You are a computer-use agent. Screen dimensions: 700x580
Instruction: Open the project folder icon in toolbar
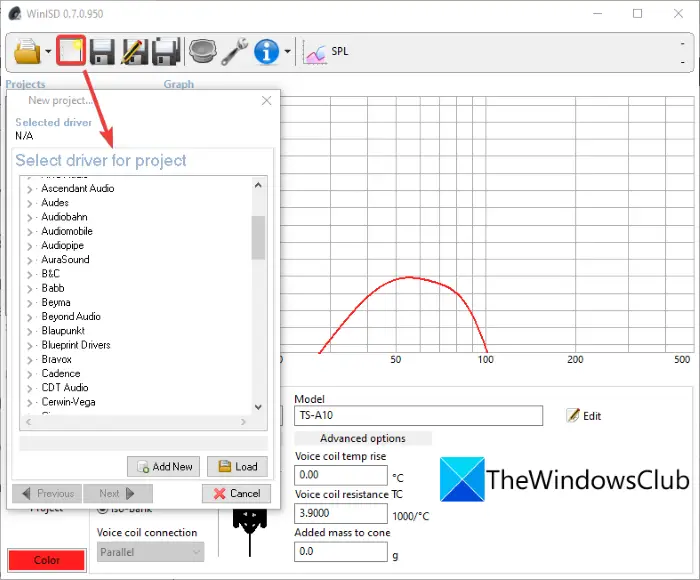(27, 51)
